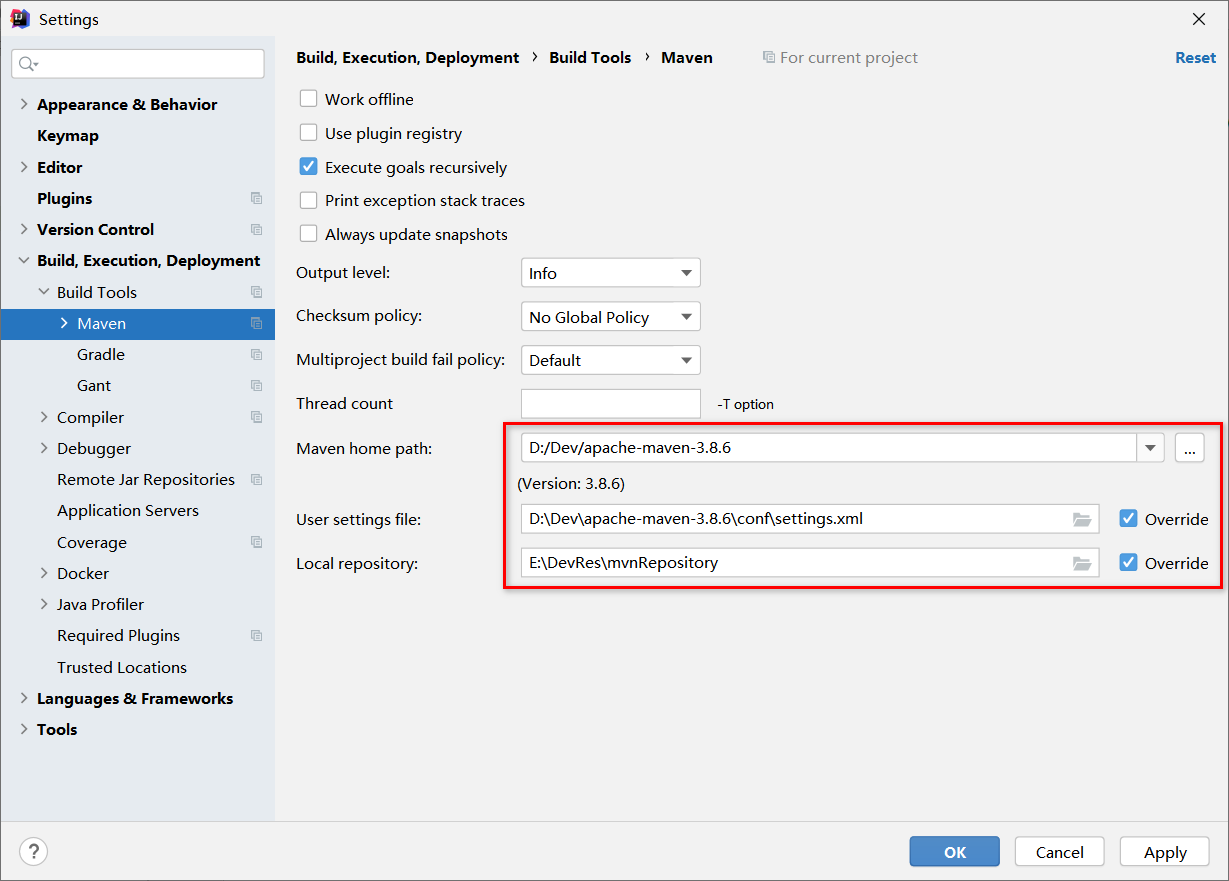Screen dimensions: 1229x881
Task: Expand the Debugger node
Action: [x=44, y=448]
